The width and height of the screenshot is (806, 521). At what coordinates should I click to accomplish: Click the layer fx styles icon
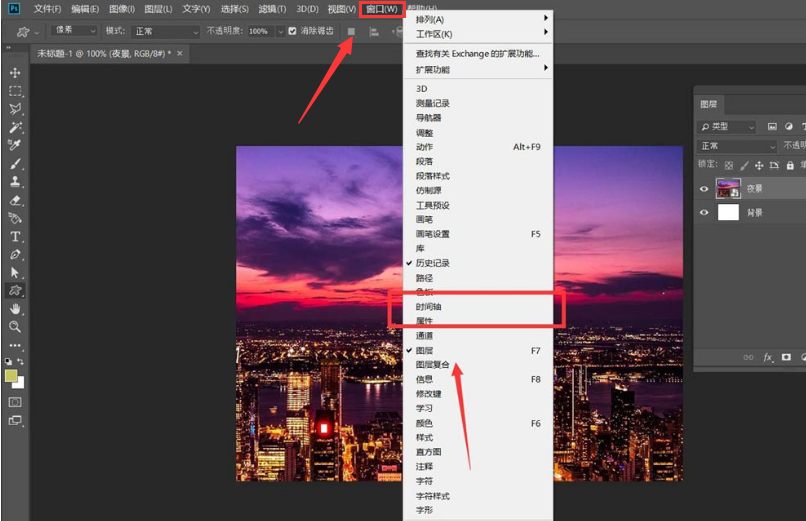[768, 357]
